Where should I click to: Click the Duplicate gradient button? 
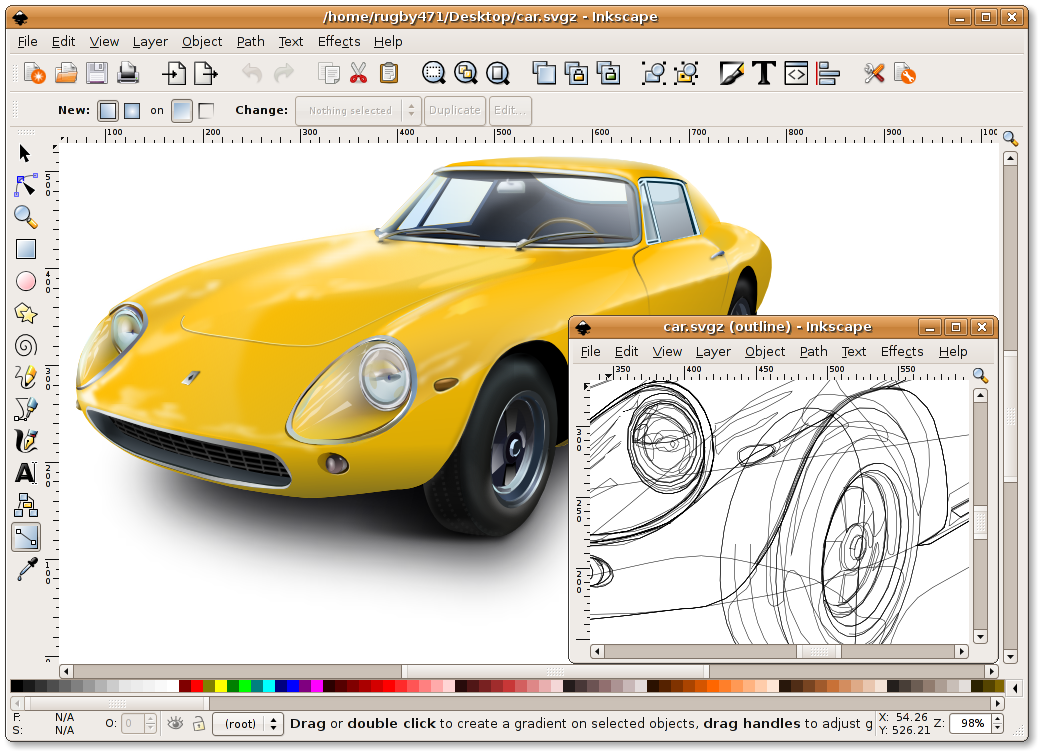(454, 110)
